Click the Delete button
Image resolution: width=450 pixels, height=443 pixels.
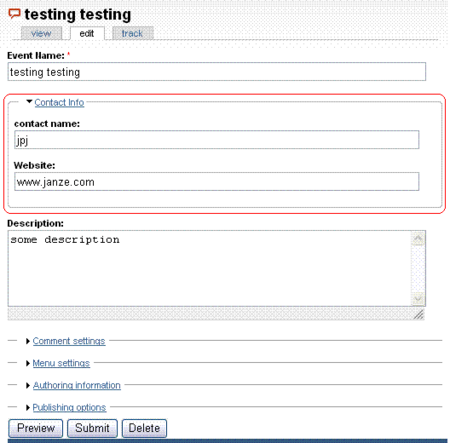tap(144, 428)
